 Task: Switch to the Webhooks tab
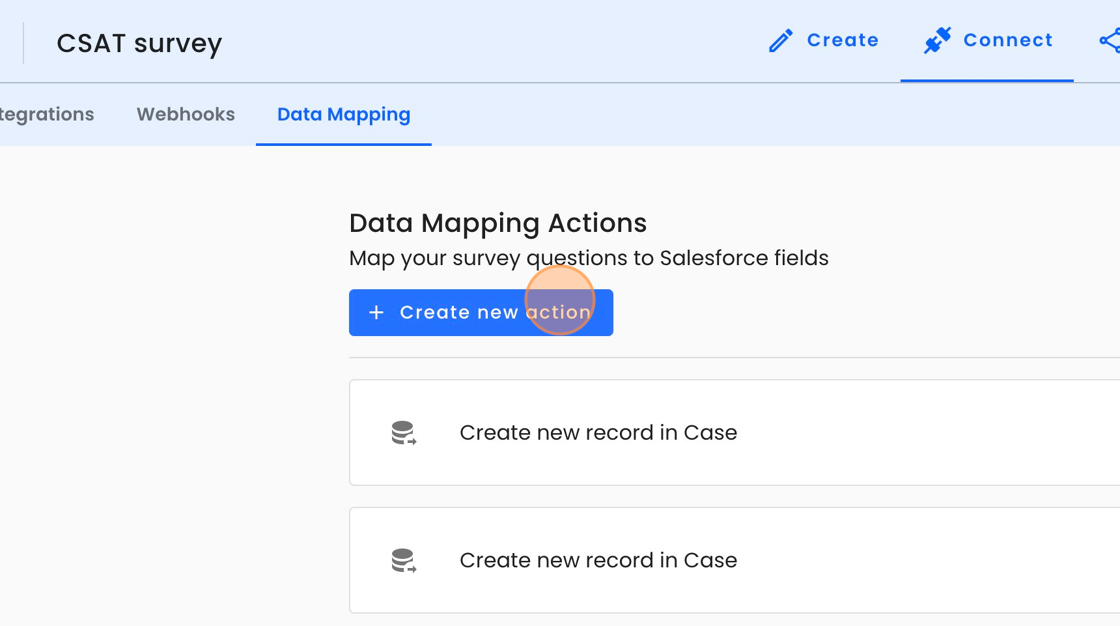click(x=186, y=115)
